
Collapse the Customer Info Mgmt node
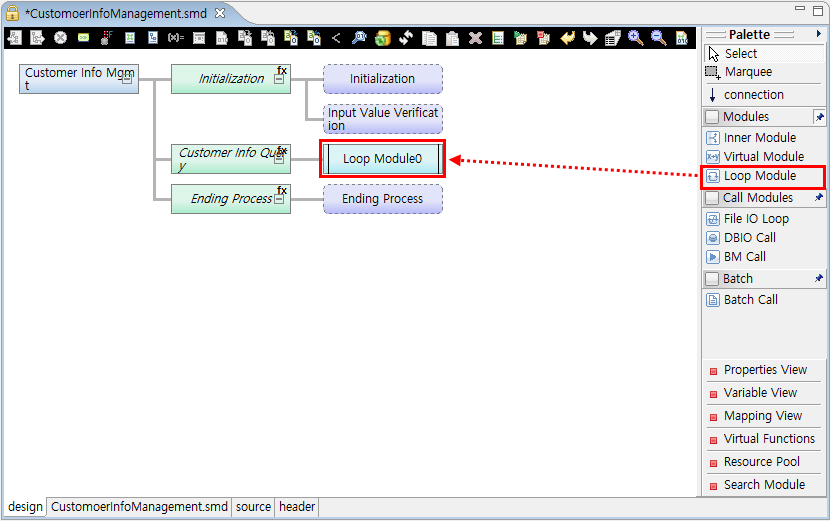click(127, 80)
